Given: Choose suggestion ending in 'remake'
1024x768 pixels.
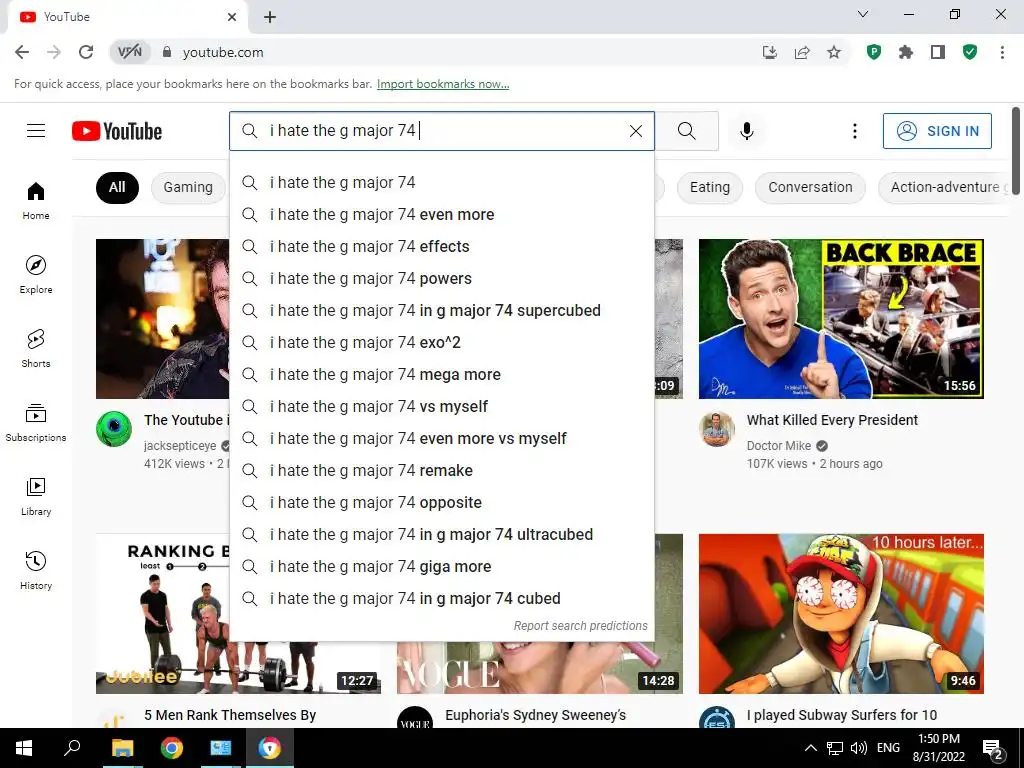Looking at the screenshot, I should (x=442, y=471).
